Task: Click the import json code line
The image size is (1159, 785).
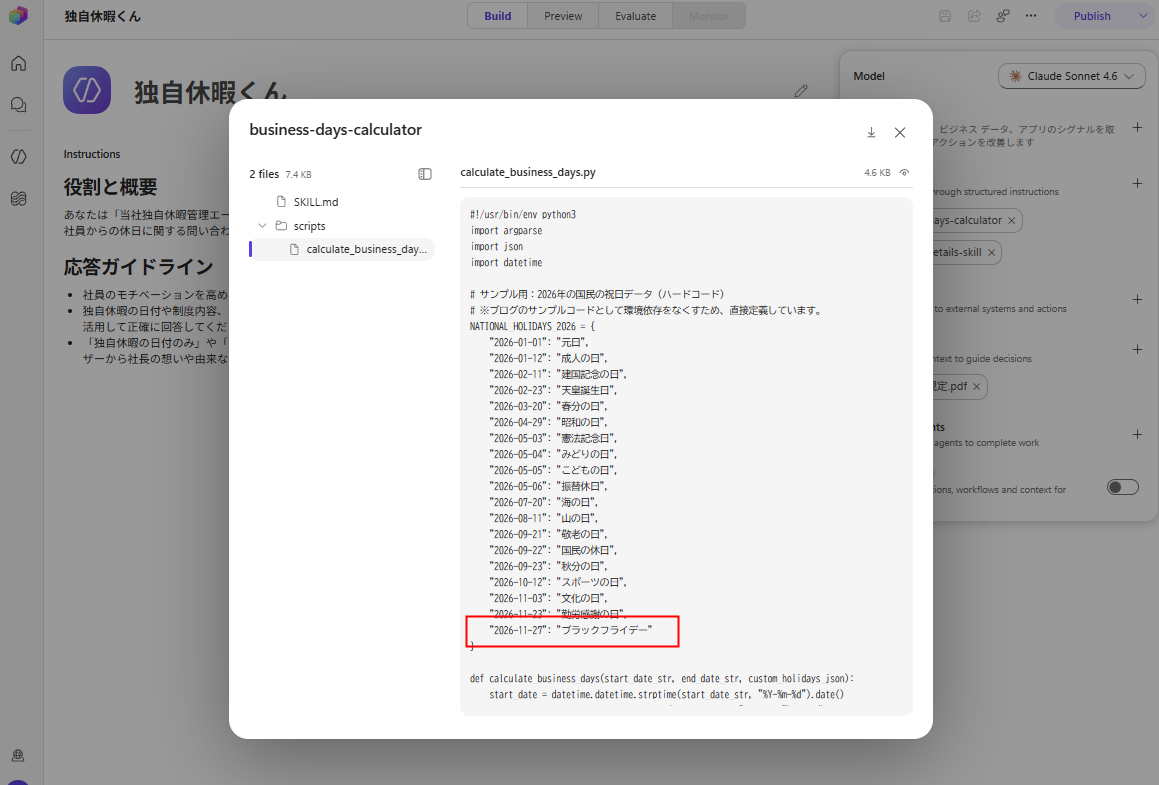Action: [497, 247]
